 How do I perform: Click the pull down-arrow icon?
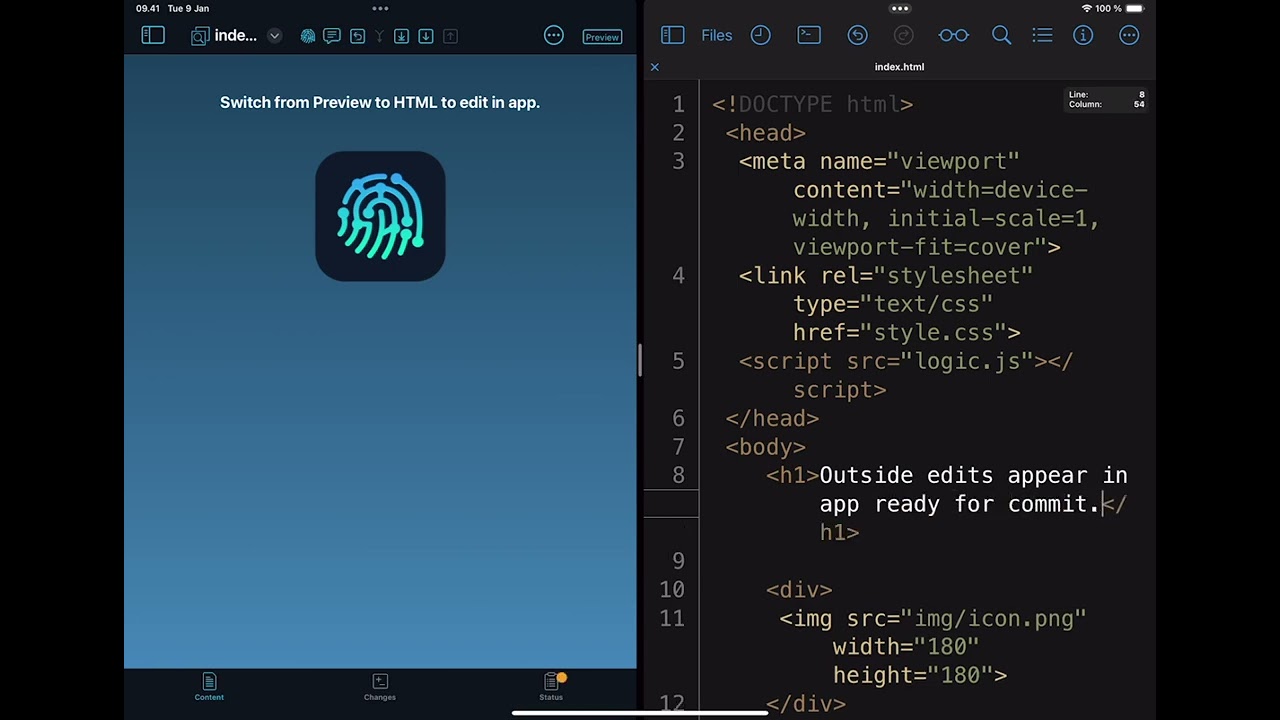pyautogui.click(x=426, y=36)
